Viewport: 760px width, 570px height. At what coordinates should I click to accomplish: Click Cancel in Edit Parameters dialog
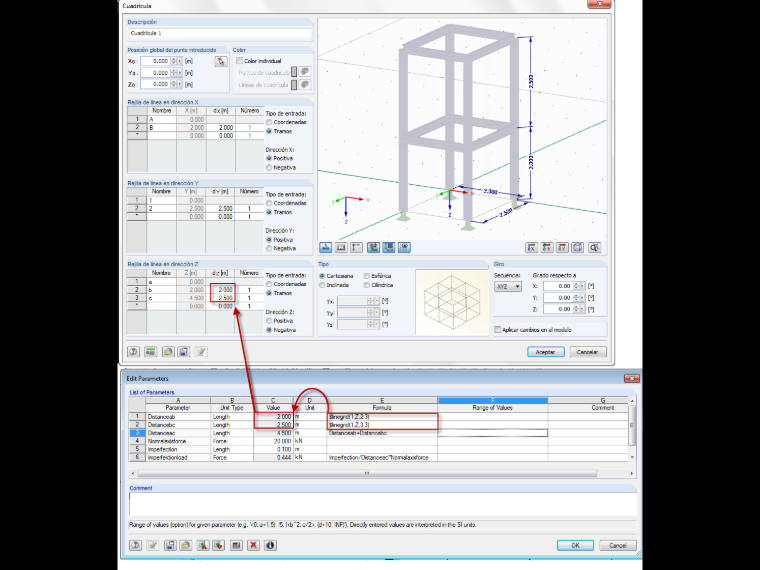point(618,545)
